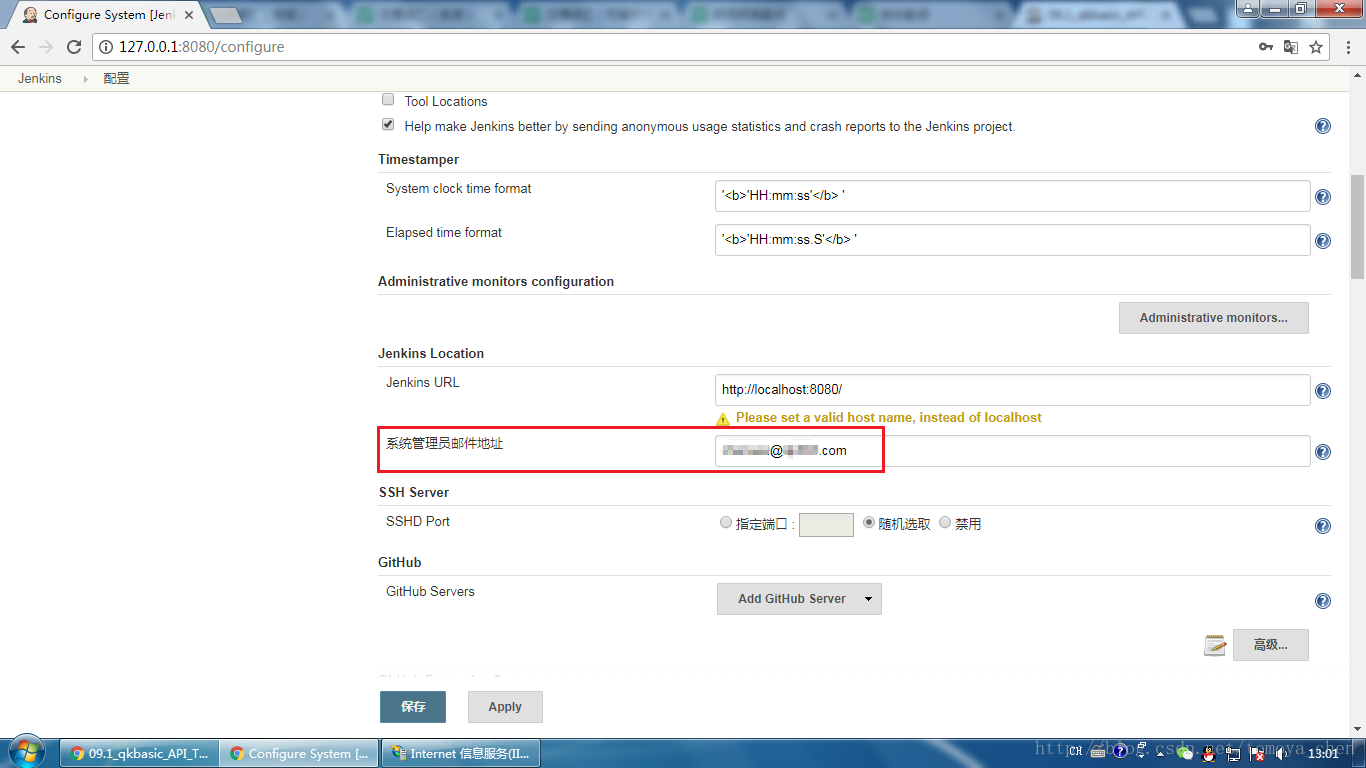Save configuration with 保存 button
Screen dimensions: 1366x768
413,706
